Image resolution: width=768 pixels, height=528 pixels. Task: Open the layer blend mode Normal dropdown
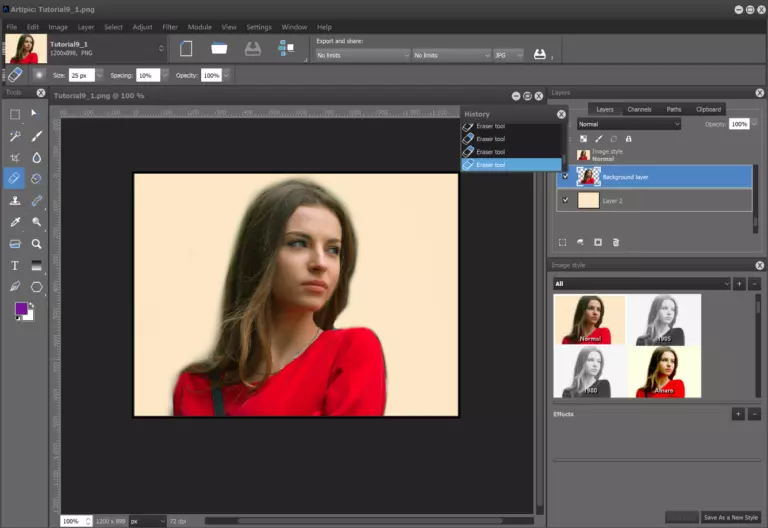coord(627,124)
